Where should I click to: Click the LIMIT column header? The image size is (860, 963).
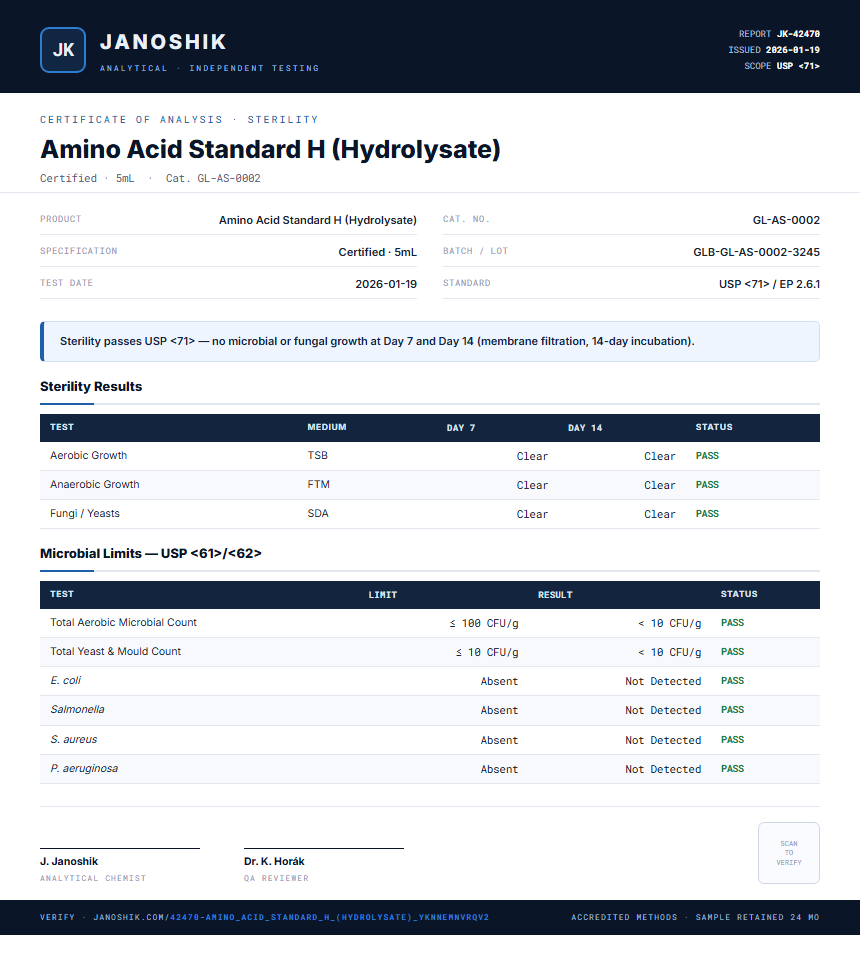pos(383,595)
